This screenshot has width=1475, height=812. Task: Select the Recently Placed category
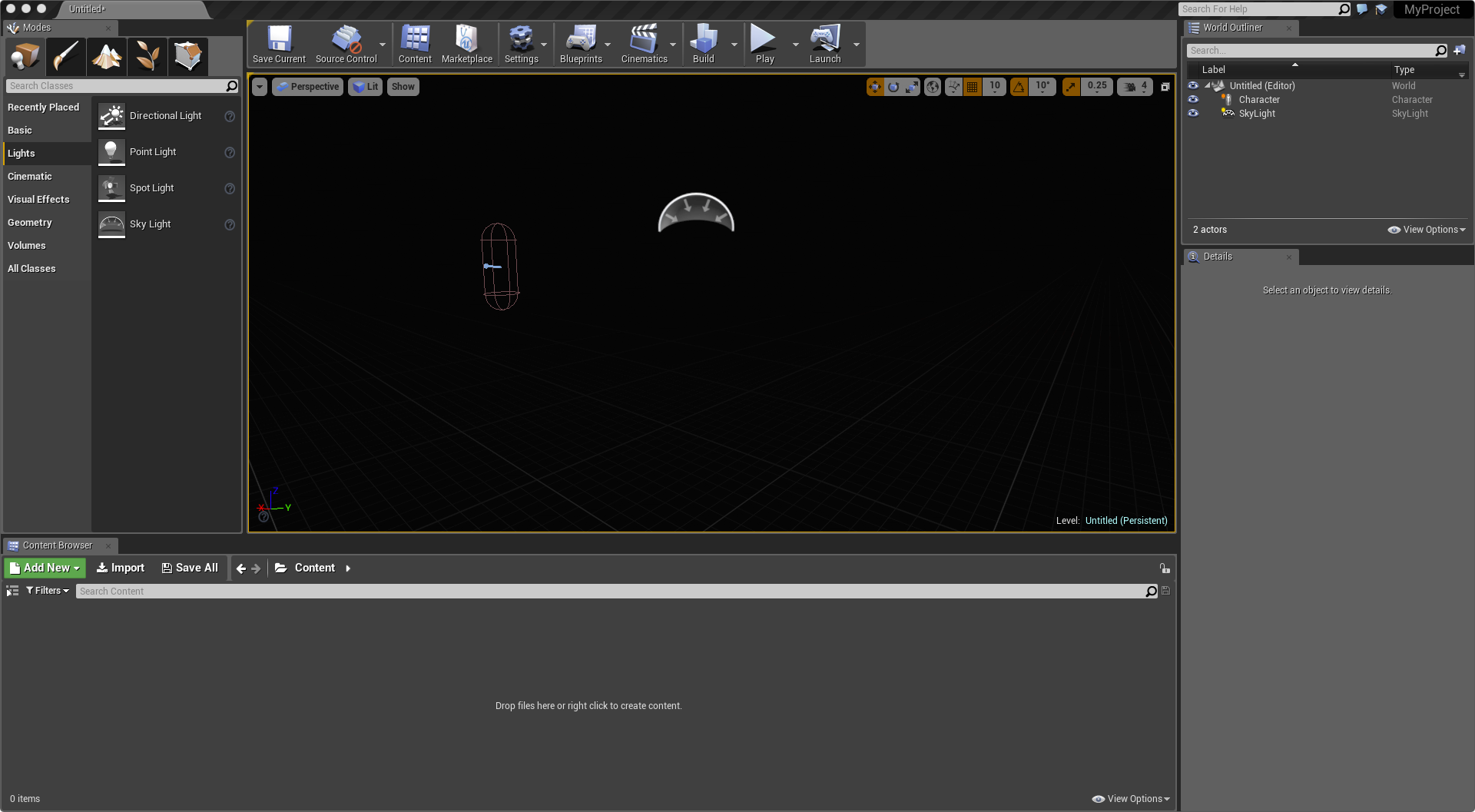(47, 108)
